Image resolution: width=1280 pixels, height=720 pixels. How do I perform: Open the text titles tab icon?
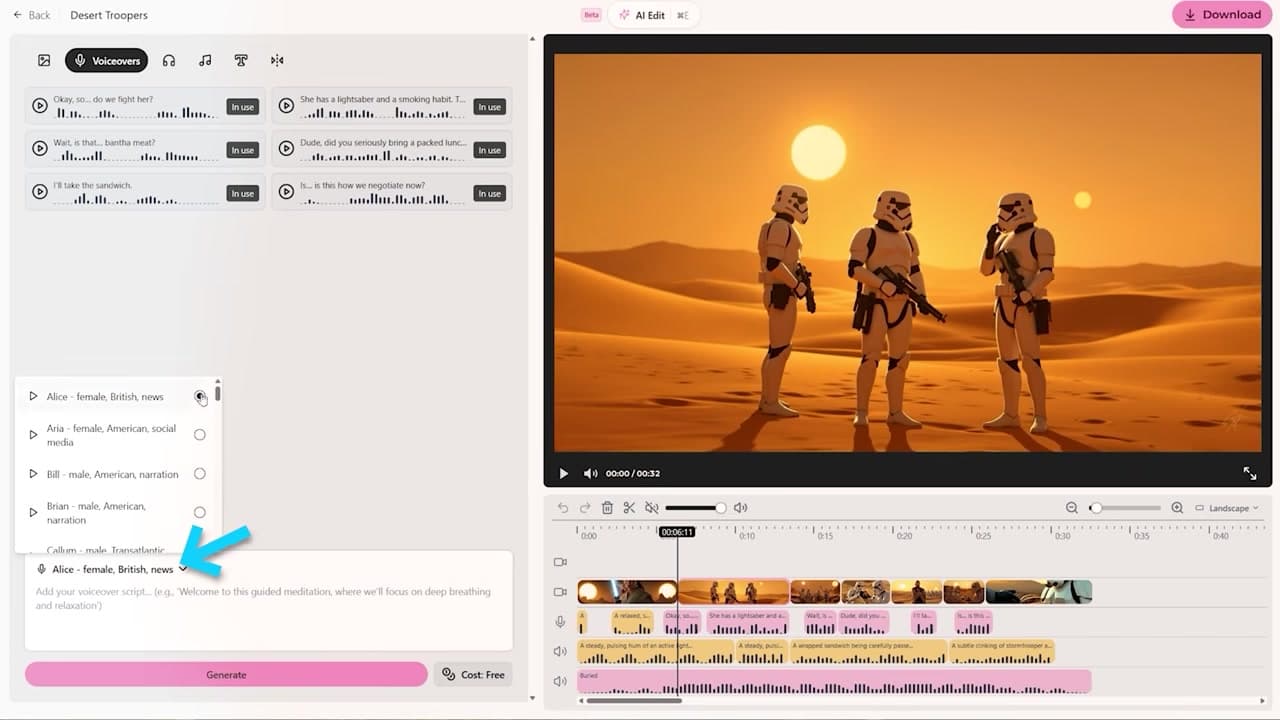tap(241, 61)
